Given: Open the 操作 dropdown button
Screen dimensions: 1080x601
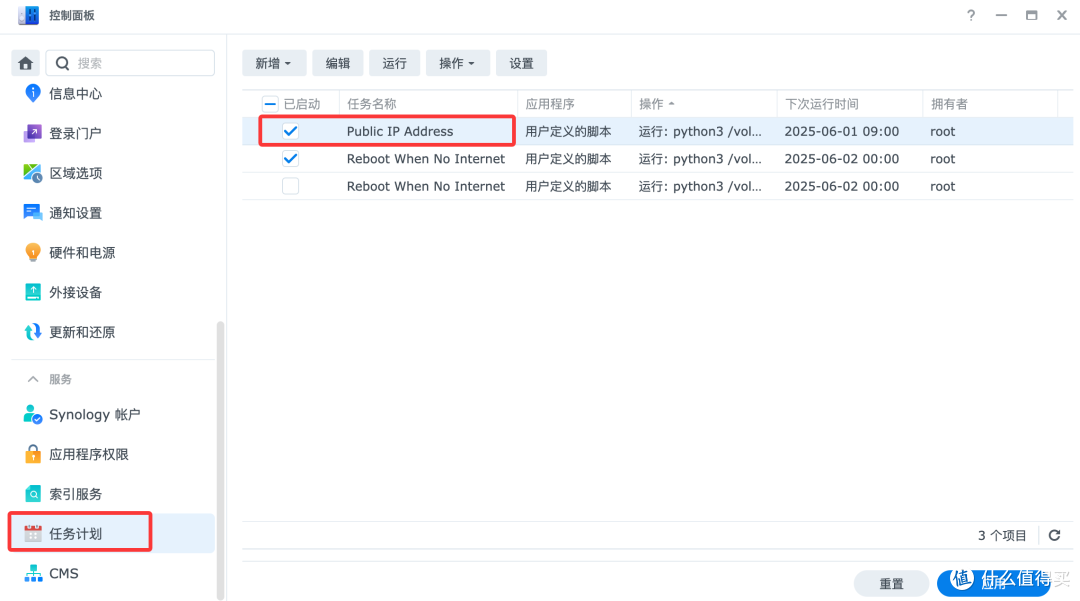Looking at the screenshot, I should pyautogui.click(x=457, y=63).
